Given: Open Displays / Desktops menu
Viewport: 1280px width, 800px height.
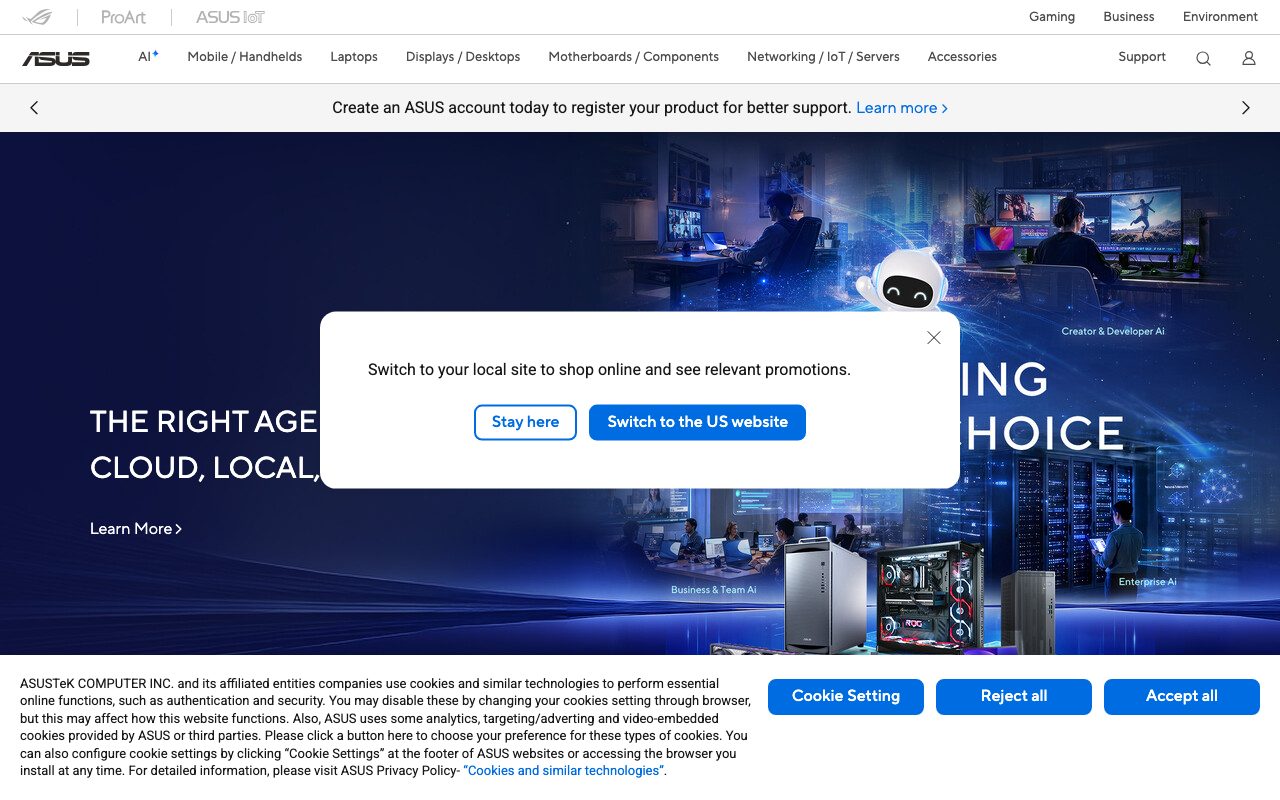Looking at the screenshot, I should (463, 57).
